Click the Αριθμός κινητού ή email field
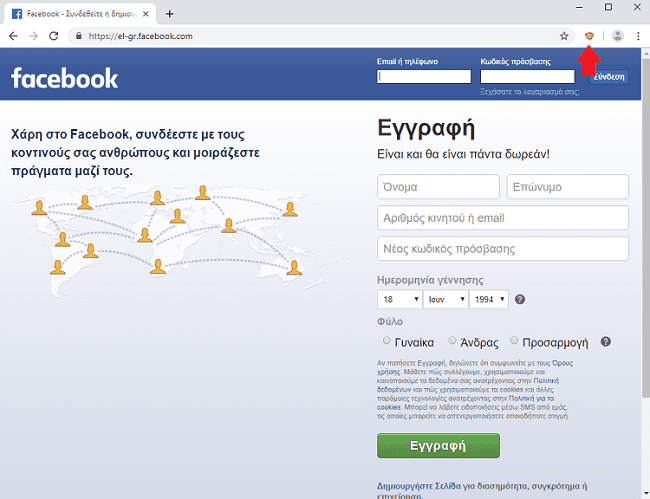This screenshot has width=650, height=499. 503,218
